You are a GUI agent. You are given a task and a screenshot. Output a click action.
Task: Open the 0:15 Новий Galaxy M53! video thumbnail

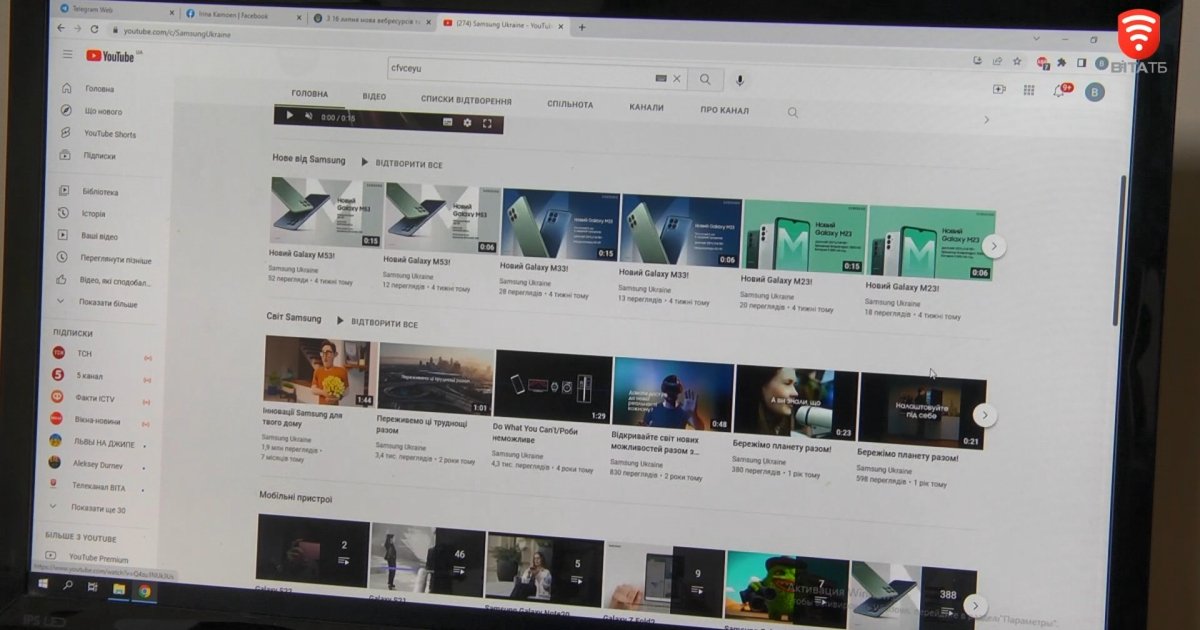tap(326, 213)
